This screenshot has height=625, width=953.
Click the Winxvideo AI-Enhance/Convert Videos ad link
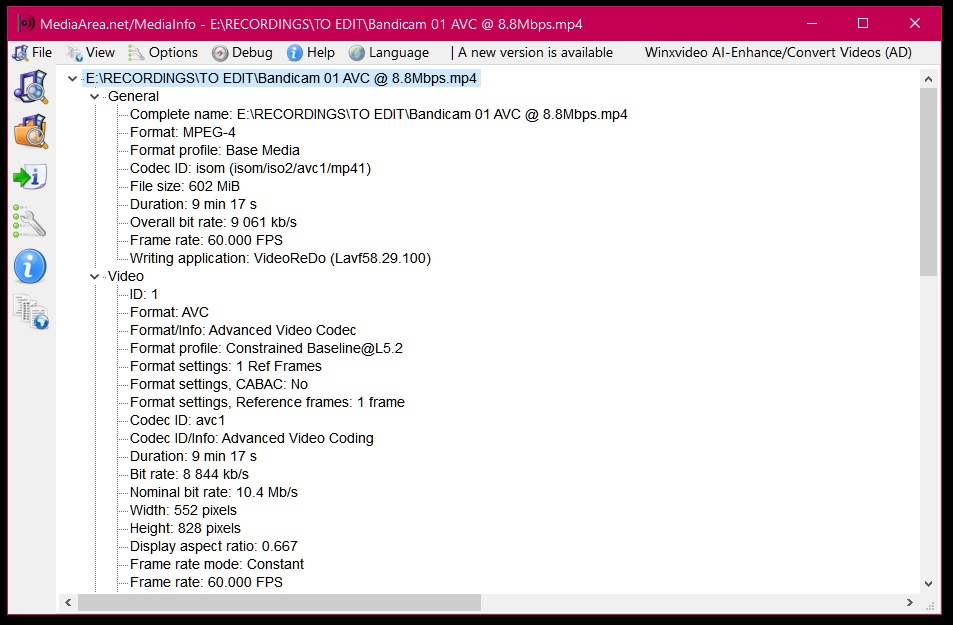click(x=778, y=53)
